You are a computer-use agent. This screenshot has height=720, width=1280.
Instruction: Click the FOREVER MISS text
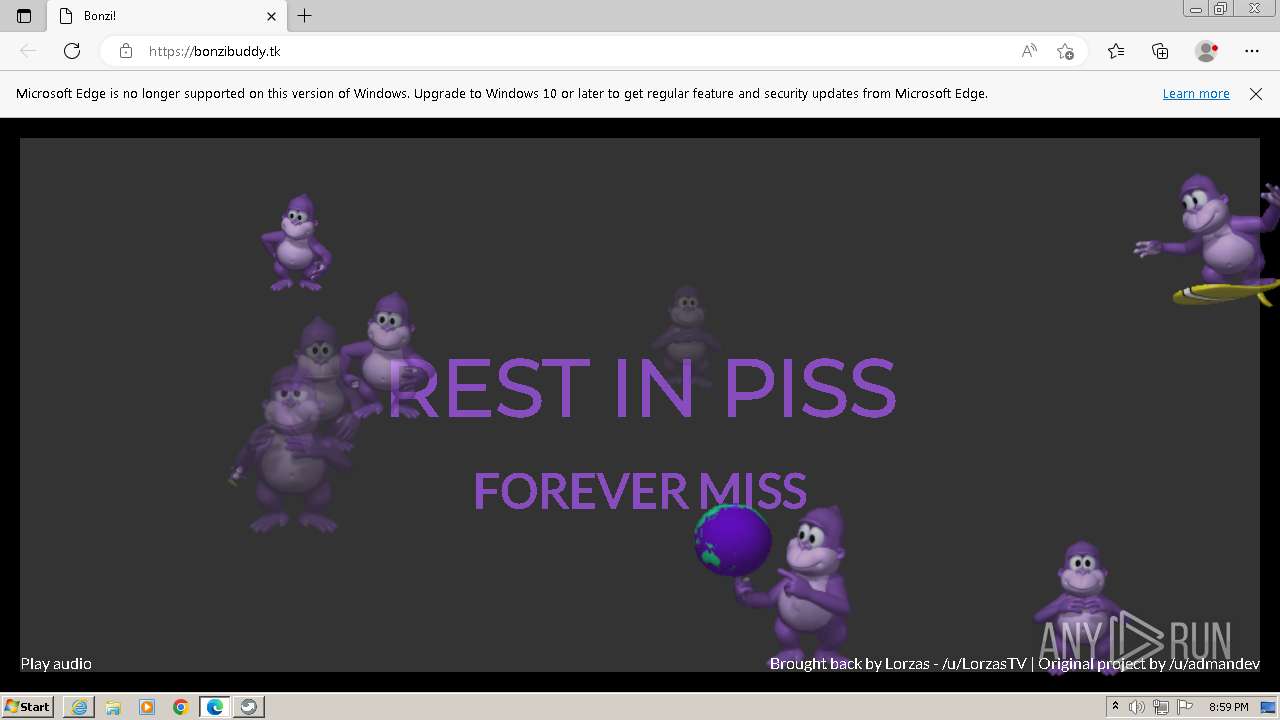tap(640, 491)
